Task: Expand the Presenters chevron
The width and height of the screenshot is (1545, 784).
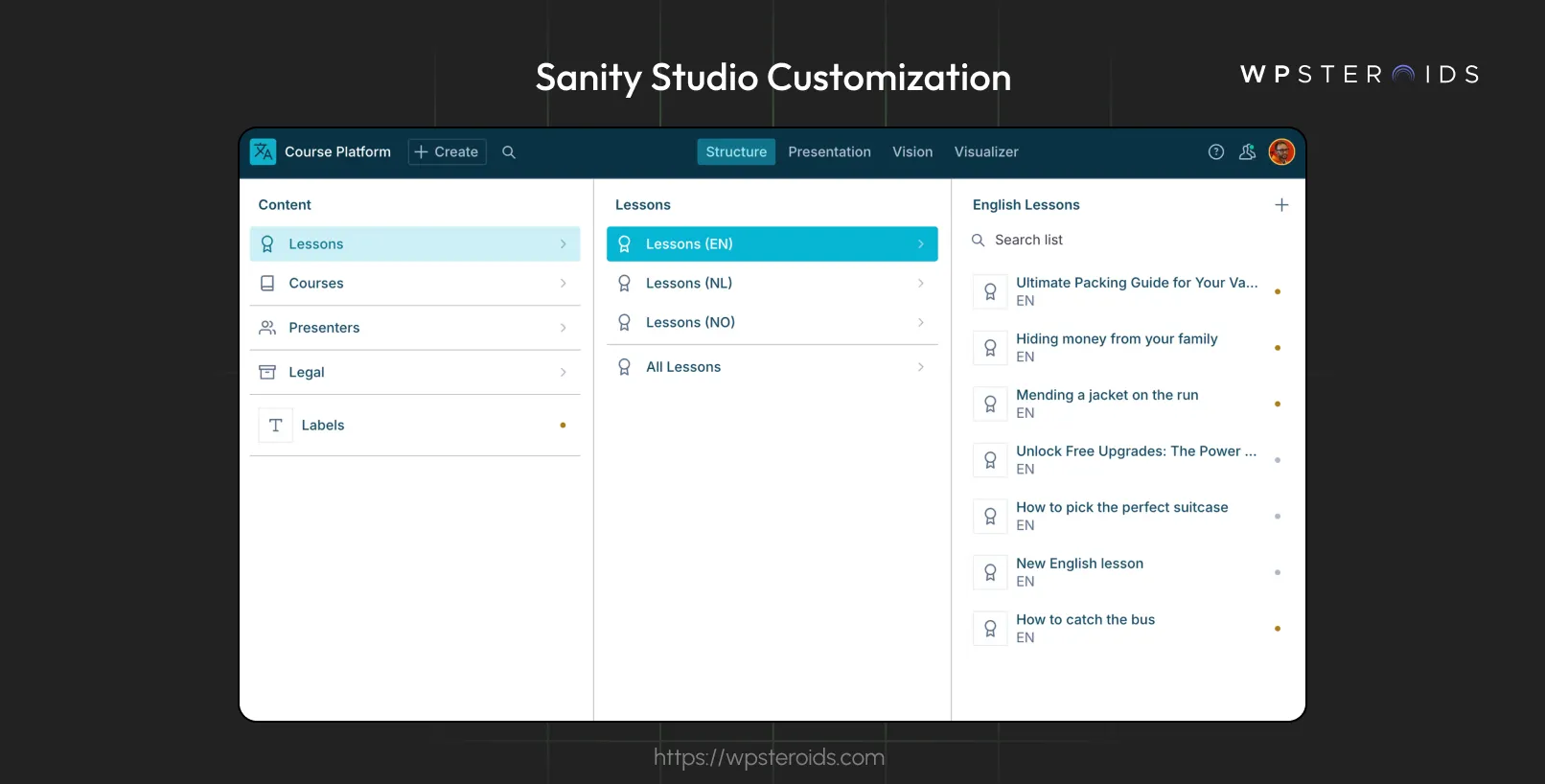Action: pos(564,328)
